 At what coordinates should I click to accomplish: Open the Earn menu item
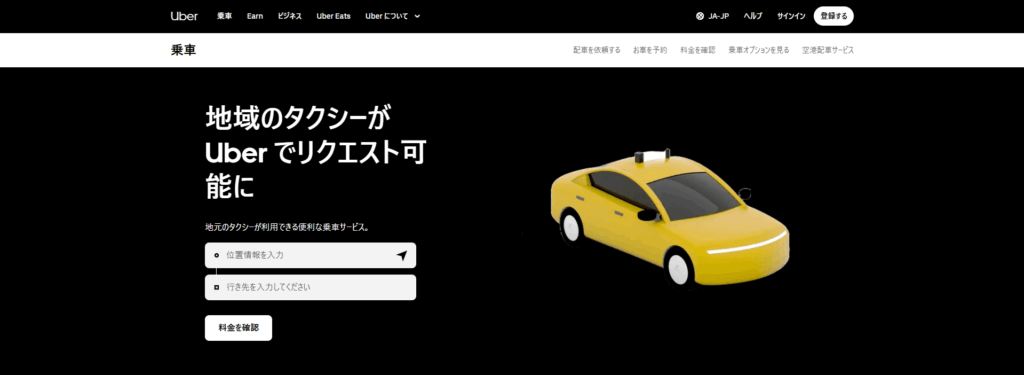click(255, 16)
